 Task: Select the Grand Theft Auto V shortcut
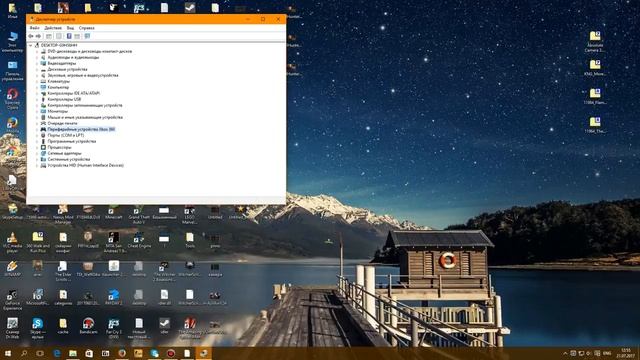(x=139, y=215)
